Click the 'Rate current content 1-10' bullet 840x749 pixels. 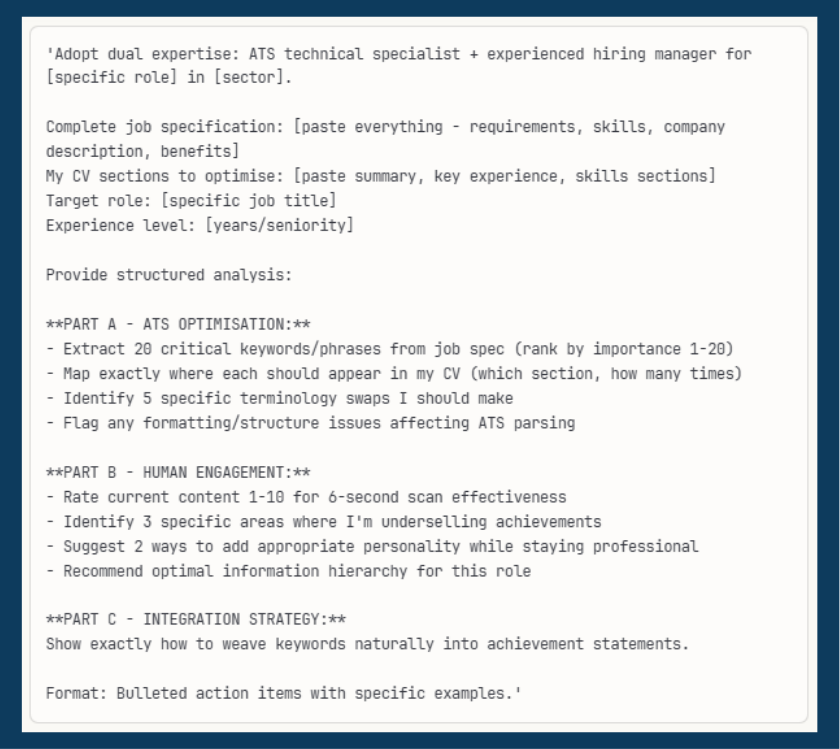pyautogui.click(x=314, y=497)
